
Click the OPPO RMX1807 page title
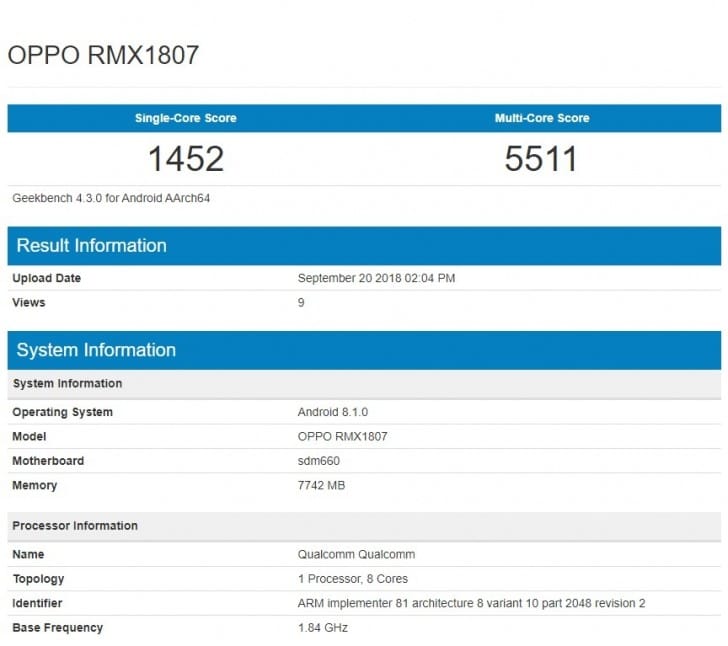click(103, 55)
